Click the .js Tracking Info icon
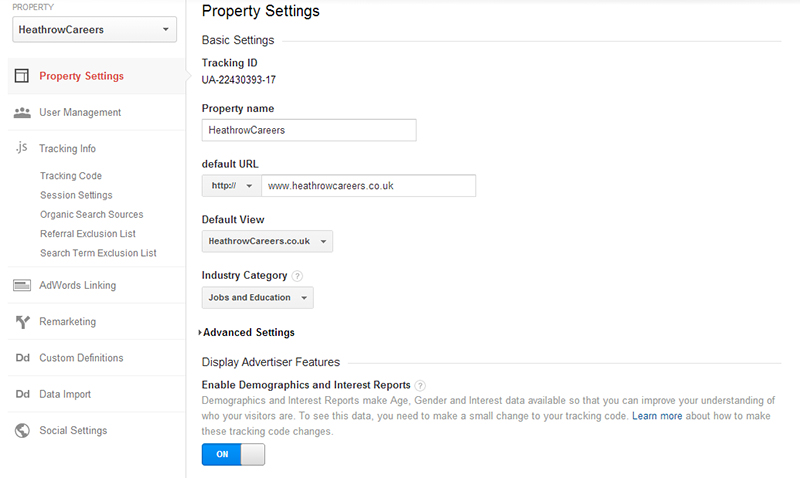800x478 pixels. 21,148
